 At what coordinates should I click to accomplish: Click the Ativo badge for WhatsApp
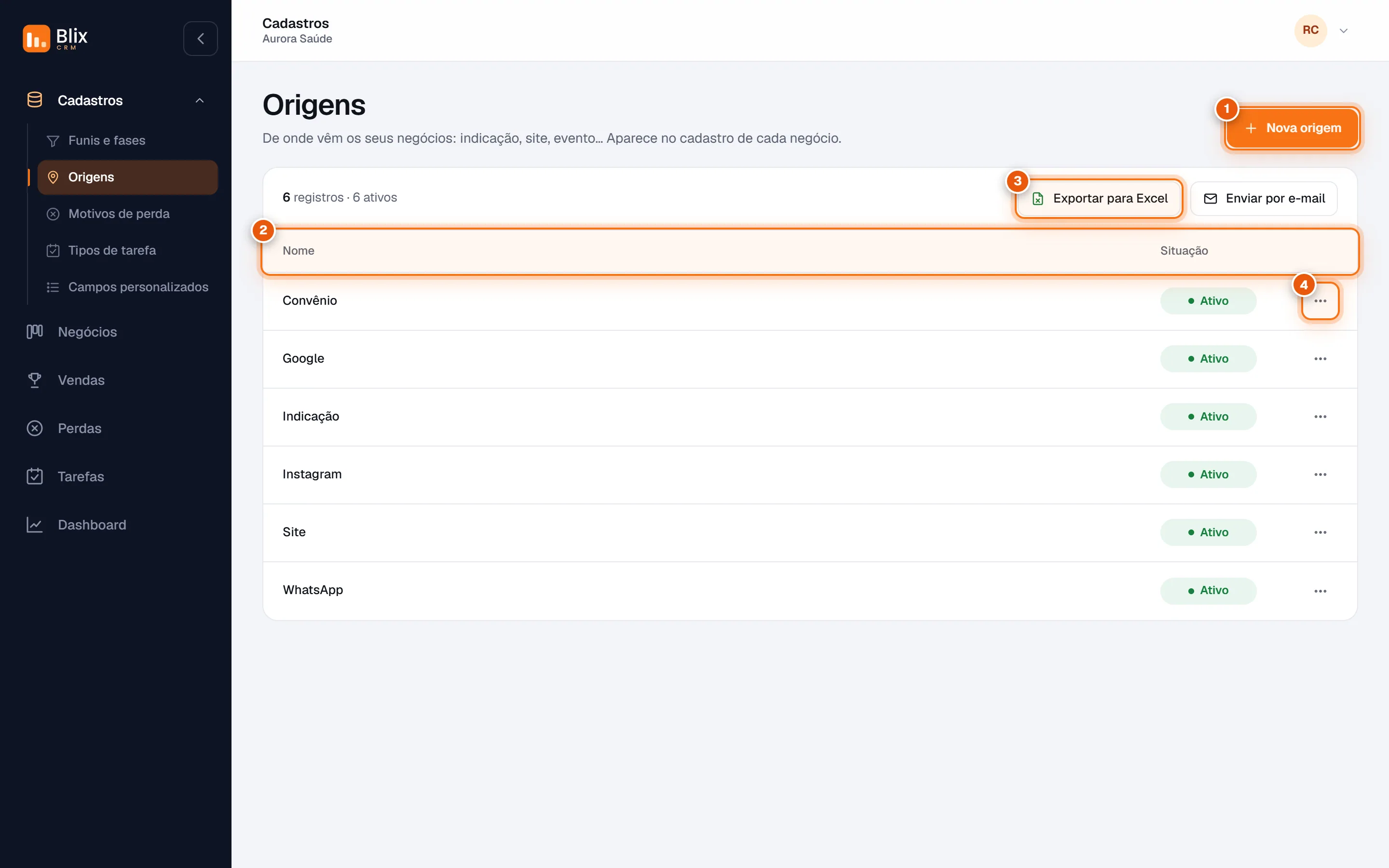[1208, 591]
